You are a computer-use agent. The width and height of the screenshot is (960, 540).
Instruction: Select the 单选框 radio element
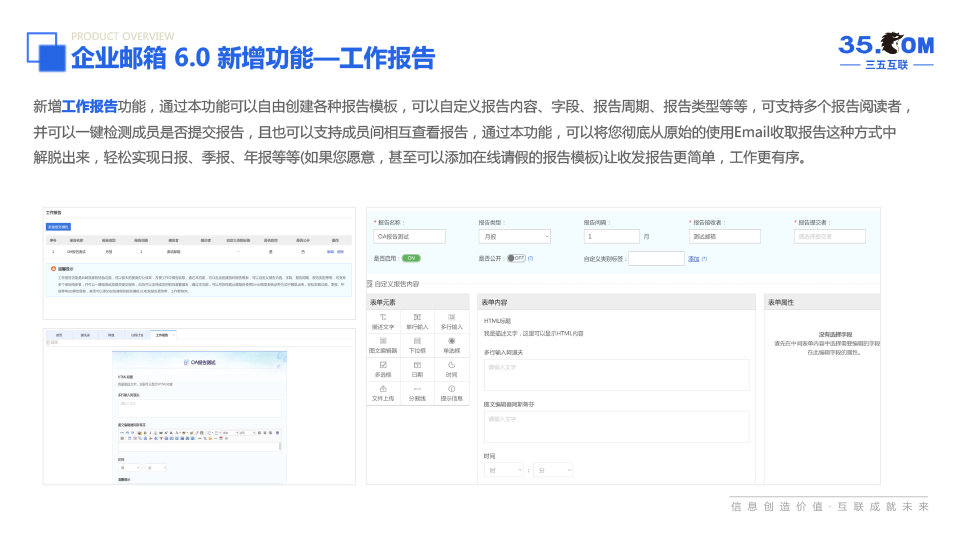451,345
